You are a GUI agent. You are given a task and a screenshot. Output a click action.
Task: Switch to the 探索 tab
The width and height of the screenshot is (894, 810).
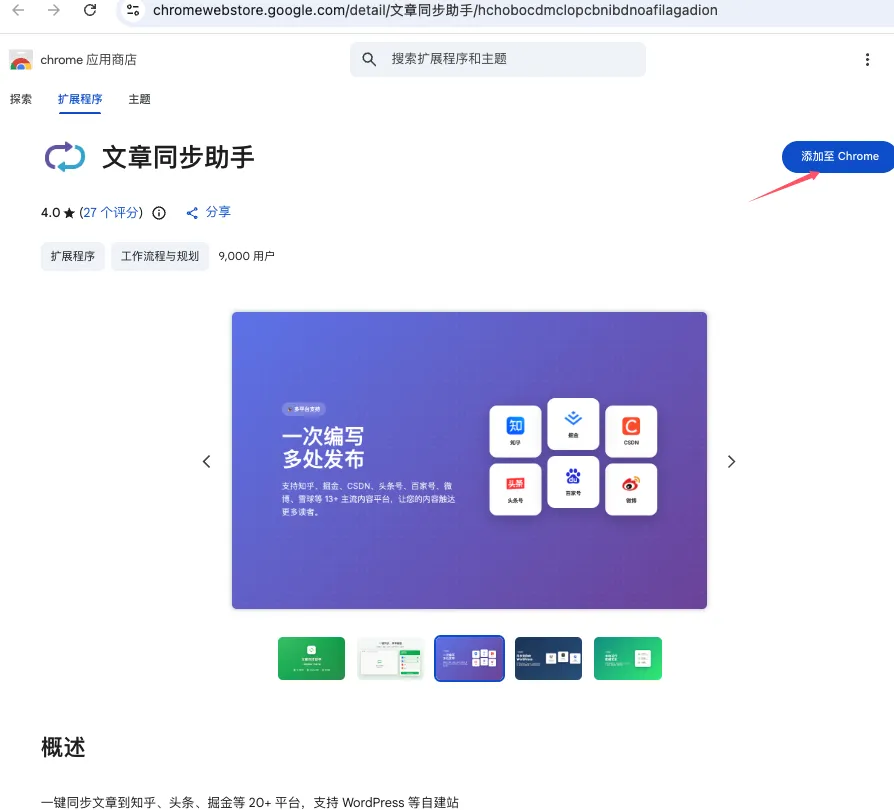pyautogui.click(x=21, y=99)
